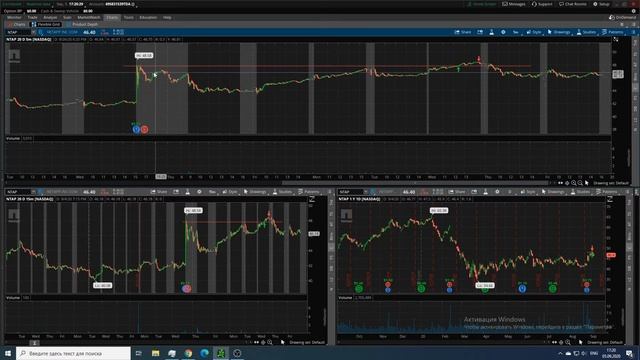Viewport: 640px width, 360px height.
Task: Click the event bubble under bottom-left chart
Action: tap(186, 289)
